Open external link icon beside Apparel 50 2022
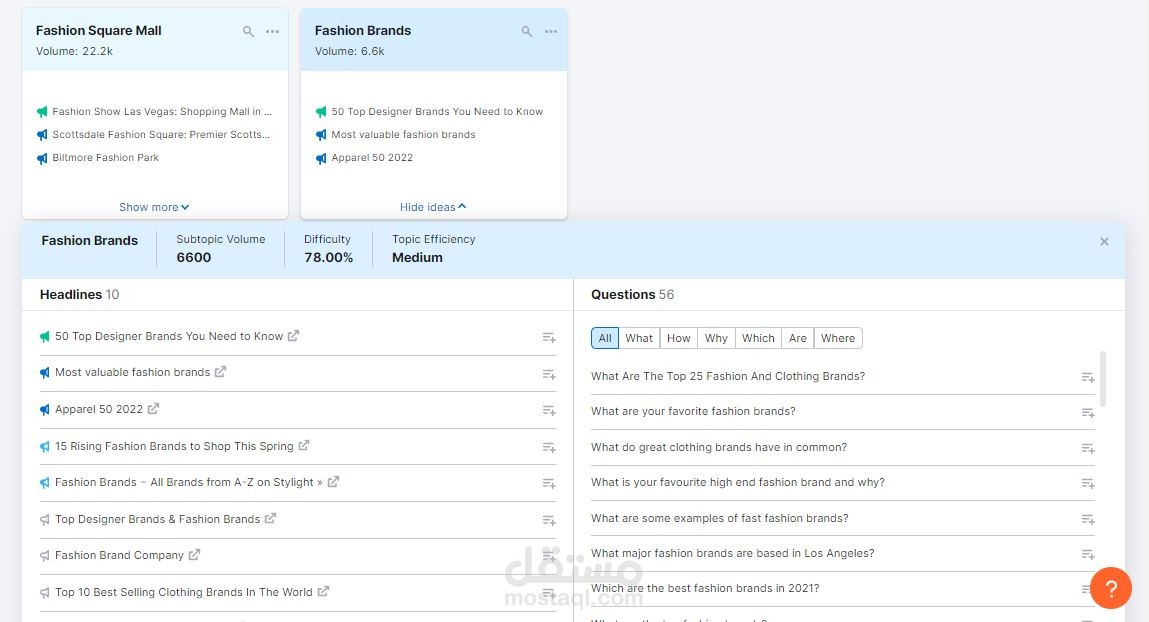 click(153, 409)
